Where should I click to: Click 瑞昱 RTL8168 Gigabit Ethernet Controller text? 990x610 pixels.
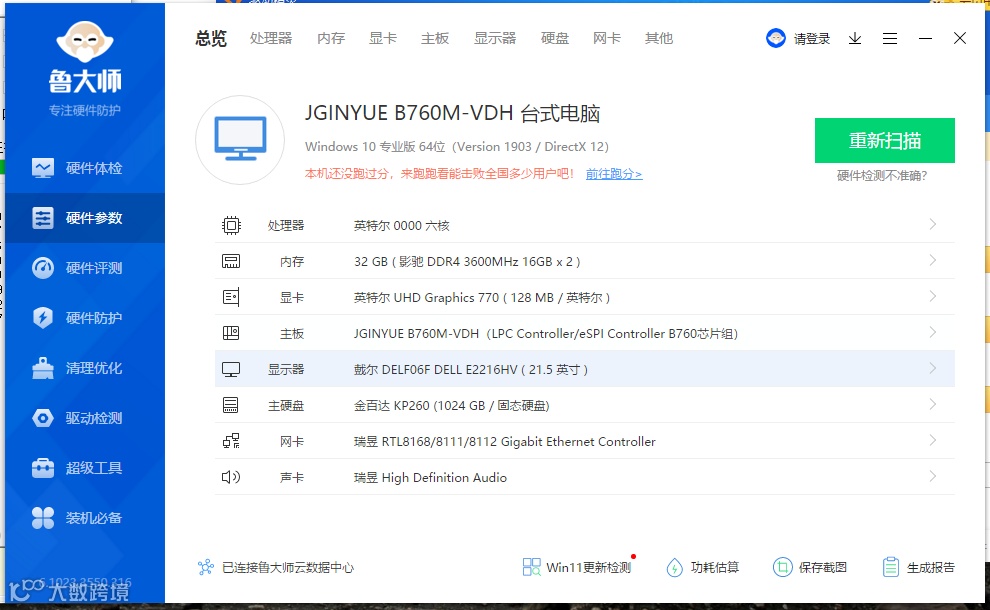click(504, 442)
